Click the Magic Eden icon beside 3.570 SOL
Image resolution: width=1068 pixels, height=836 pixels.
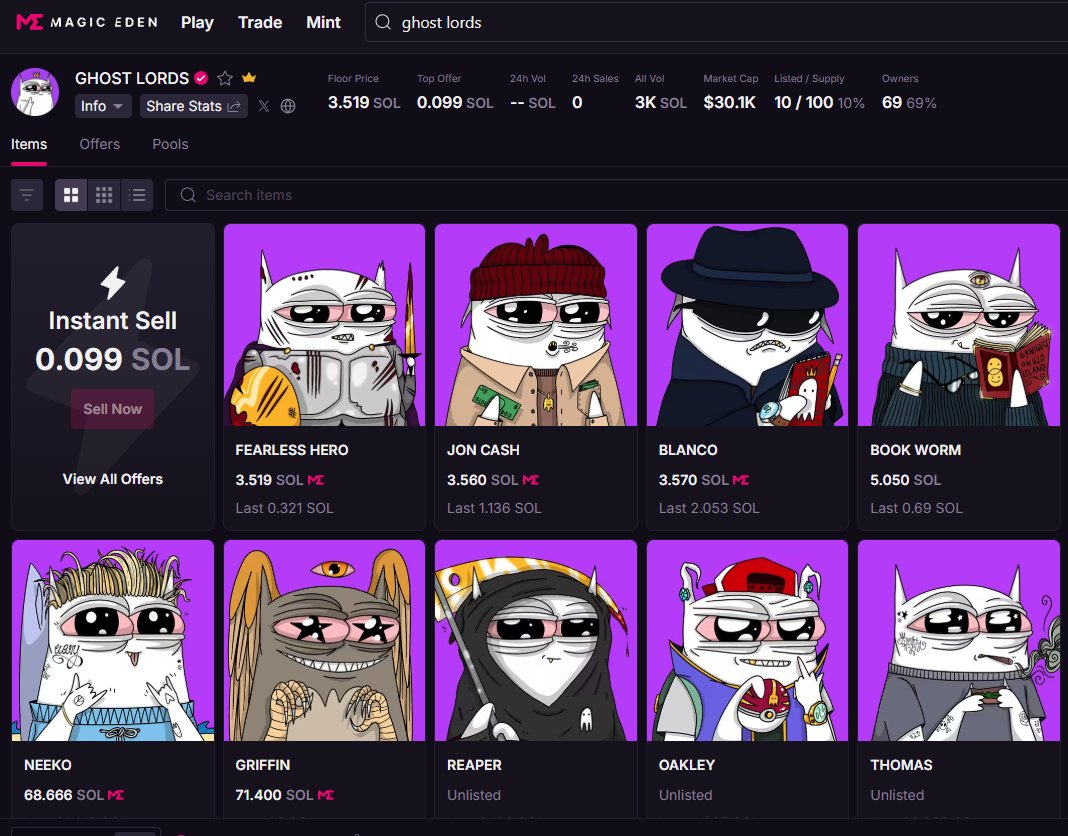[740, 480]
